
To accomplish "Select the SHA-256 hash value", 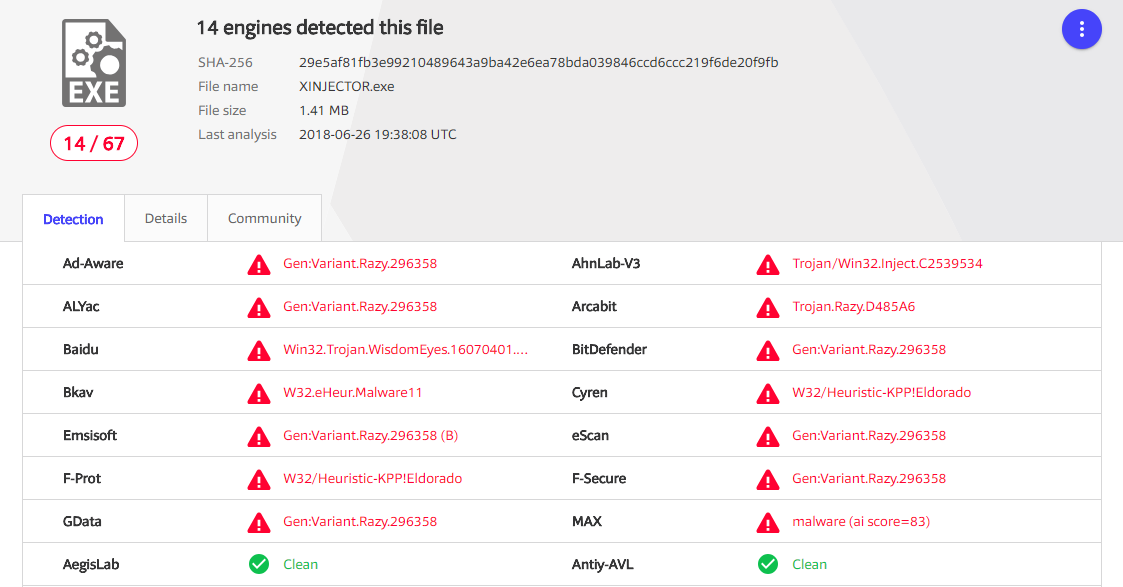I will click(x=539, y=62).
